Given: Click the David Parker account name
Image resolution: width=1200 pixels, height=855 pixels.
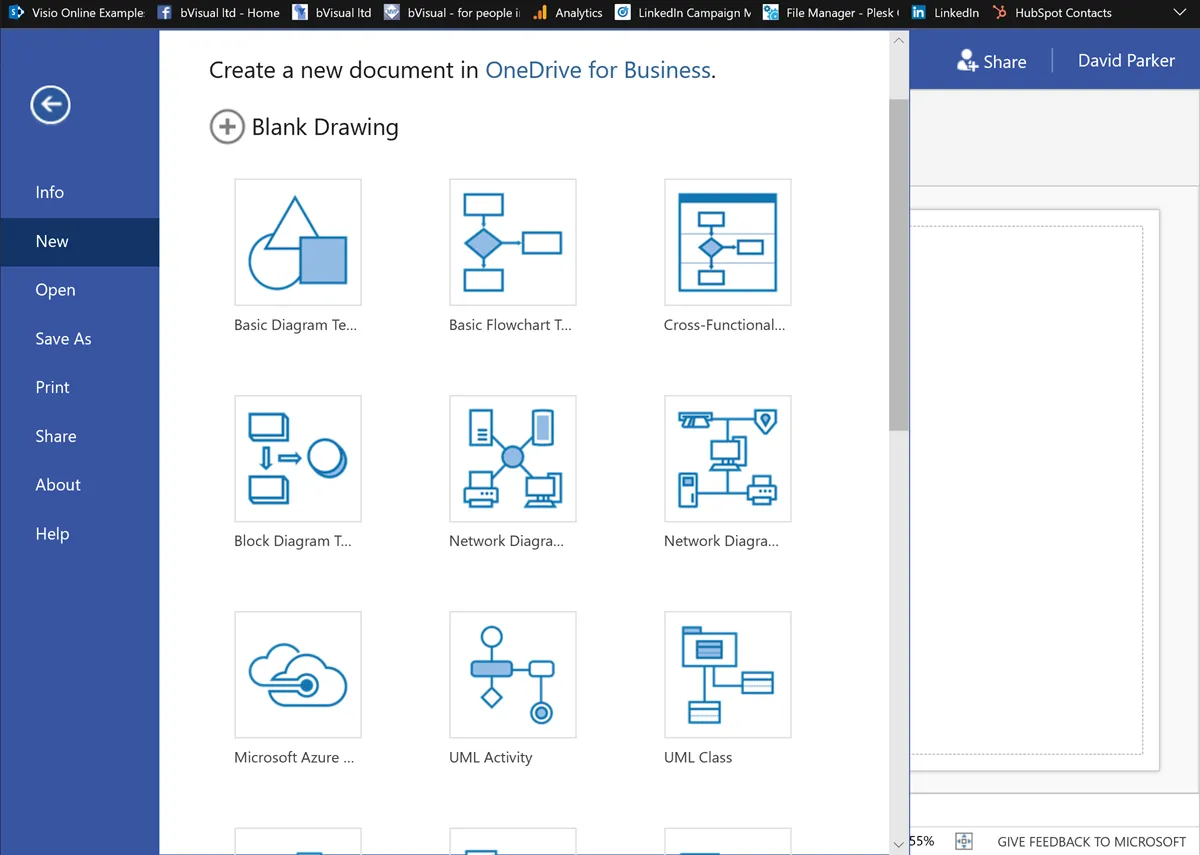Looking at the screenshot, I should point(1126,60).
